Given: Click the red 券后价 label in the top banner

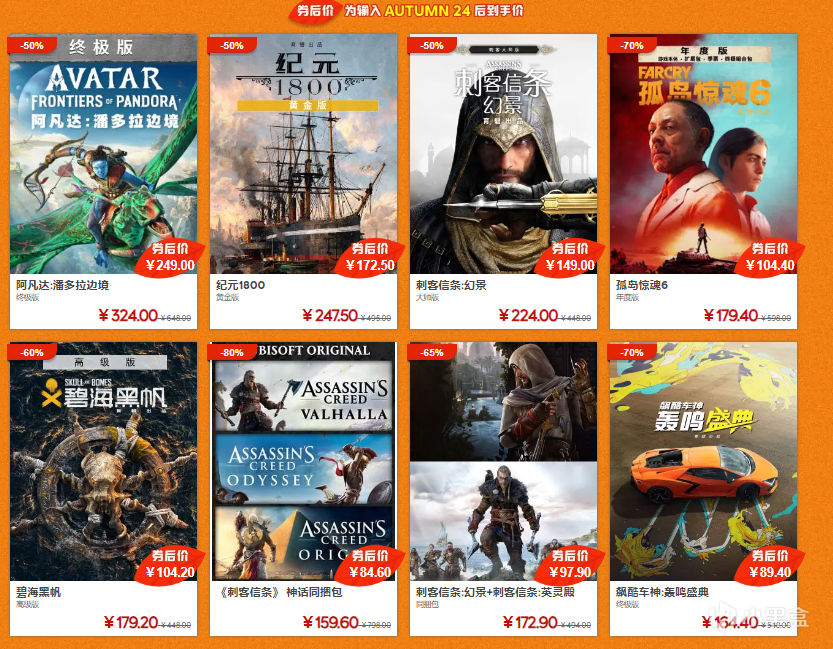Looking at the screenshot, I should (x=314, y=11).
